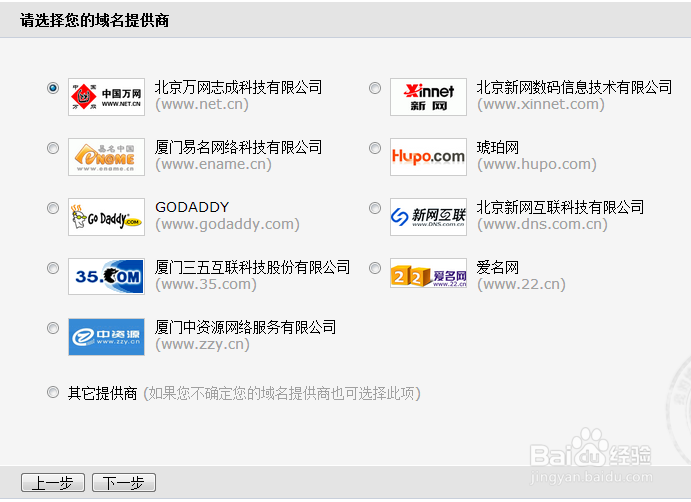Image resolution: width=691 pixels, height=502 pixels.
Task: Click the text (www.ename.cn)
Action: tap(213, 164)
